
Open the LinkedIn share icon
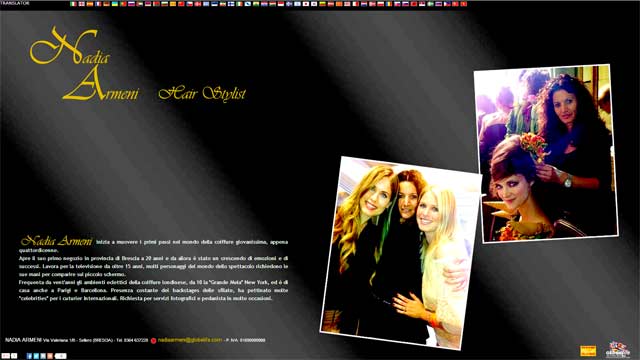point(43,356)
